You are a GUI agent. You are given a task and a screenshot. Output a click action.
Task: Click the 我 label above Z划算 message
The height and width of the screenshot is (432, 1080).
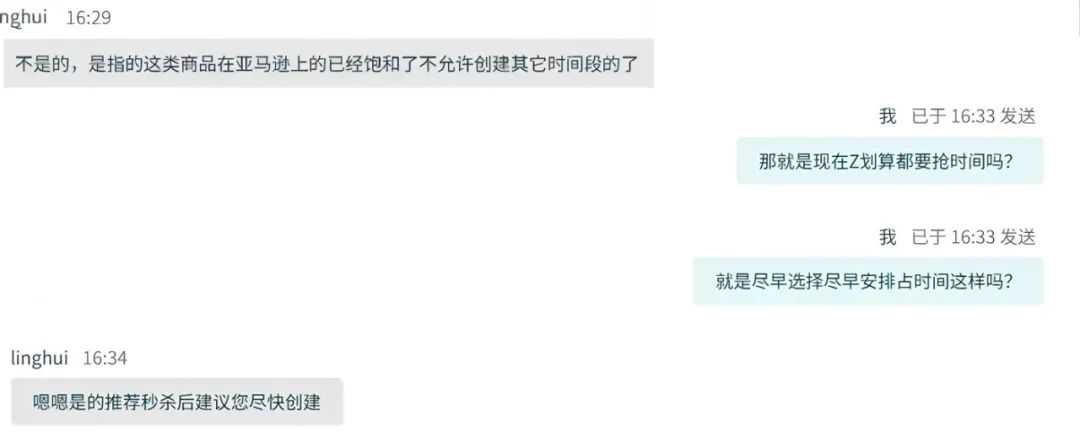[x=887, y=116]
